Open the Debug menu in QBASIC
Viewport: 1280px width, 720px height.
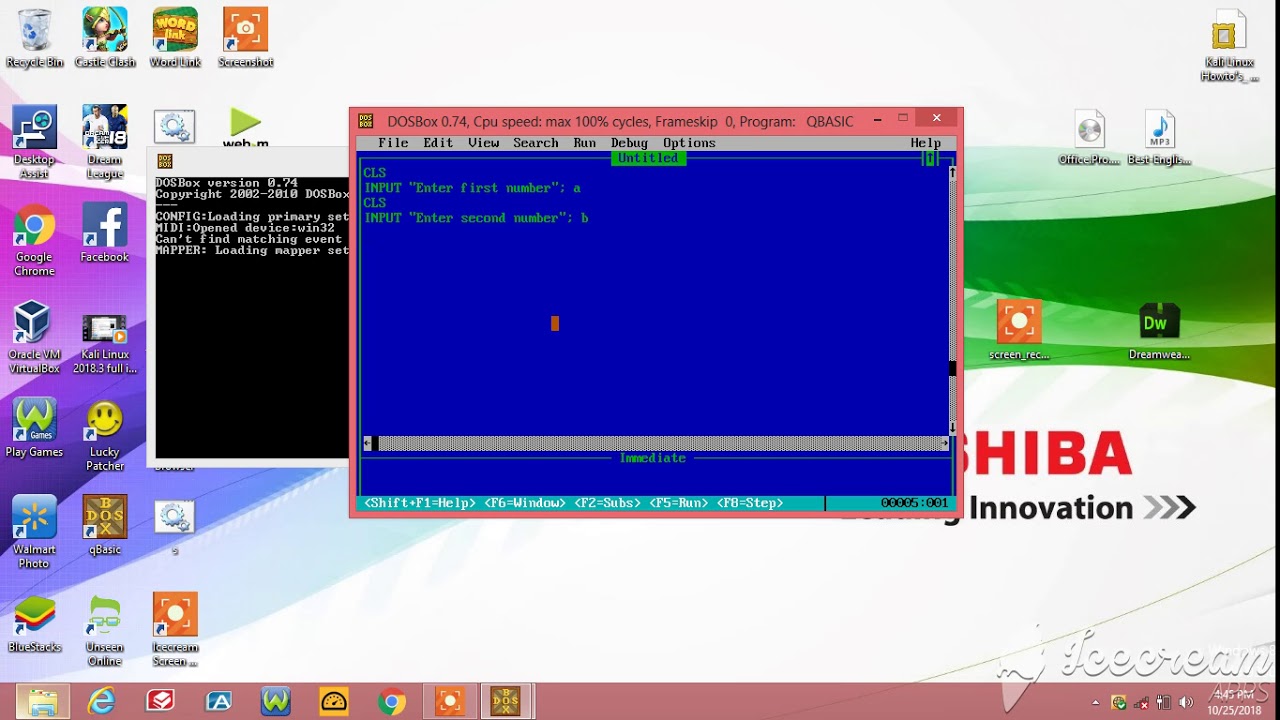click(x=629, y=143)
